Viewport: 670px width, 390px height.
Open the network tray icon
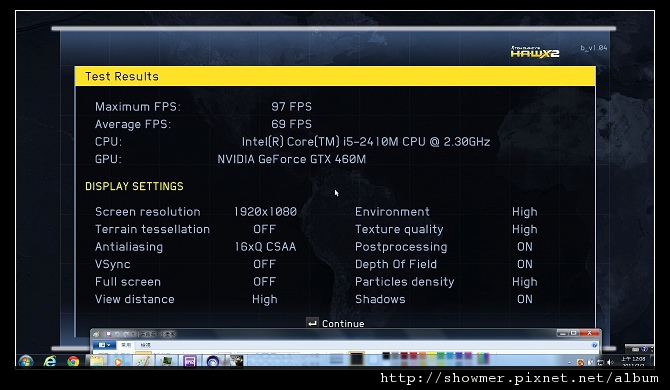pos(600,362)
